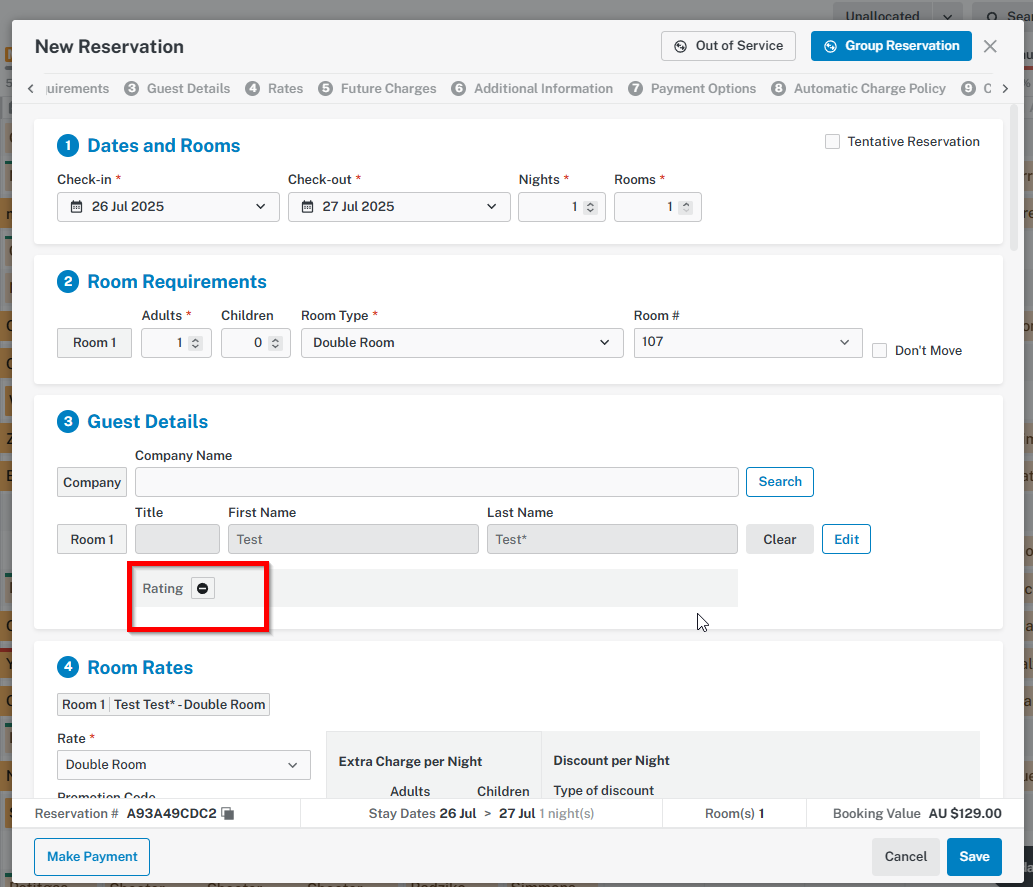Click the Group Reservation button
The image size is (1033, 887).
click(891, 46)
